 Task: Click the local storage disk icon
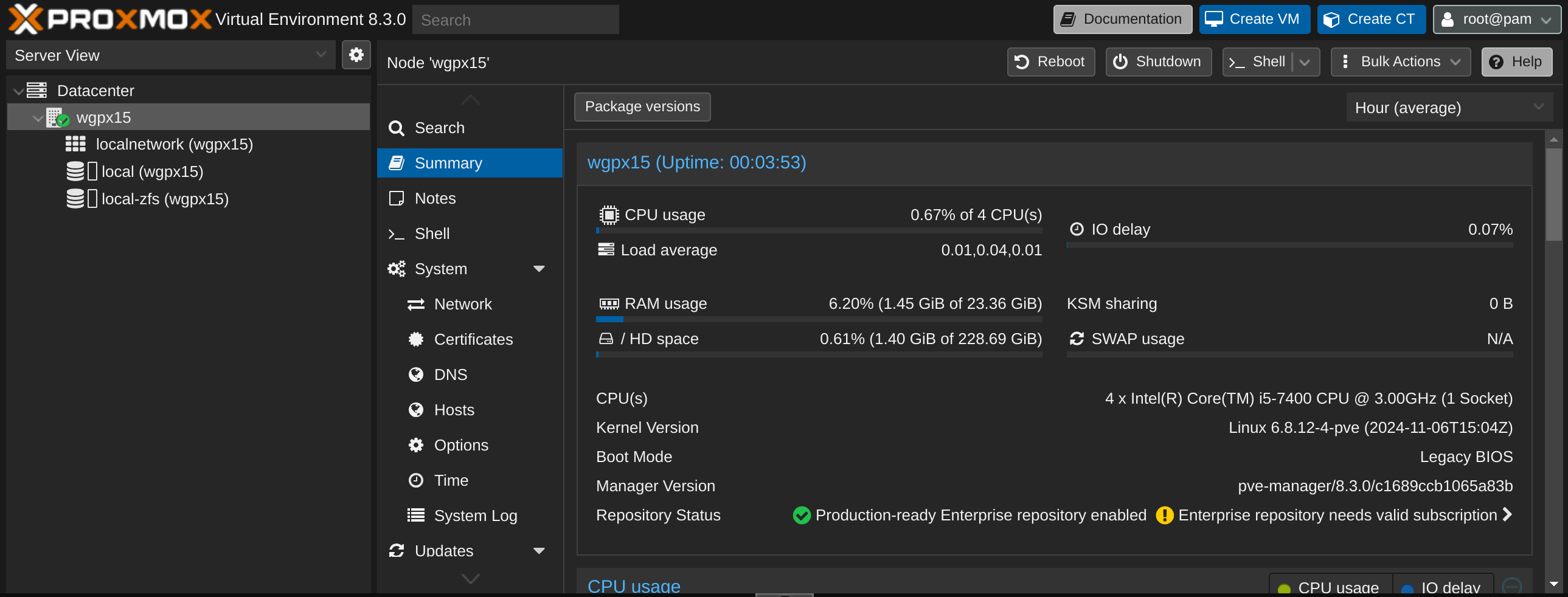[x=75, y=171]
